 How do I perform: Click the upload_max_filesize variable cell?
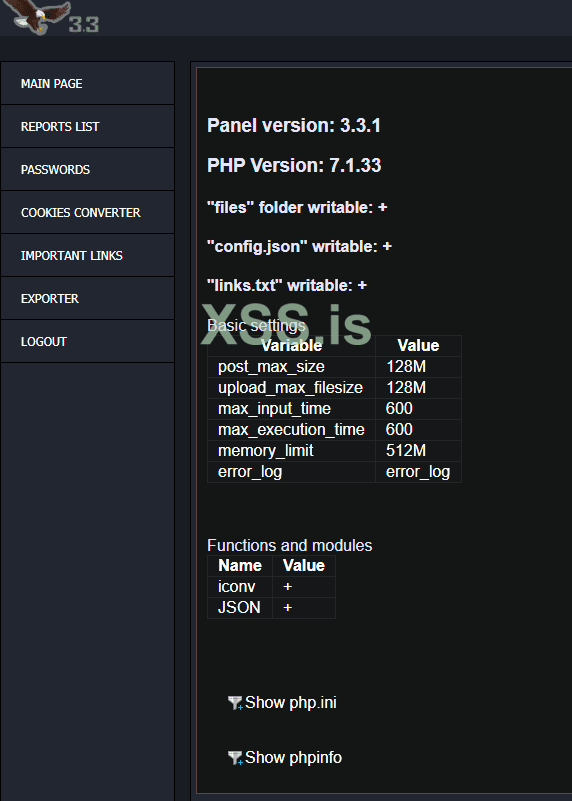click(291, 388)
